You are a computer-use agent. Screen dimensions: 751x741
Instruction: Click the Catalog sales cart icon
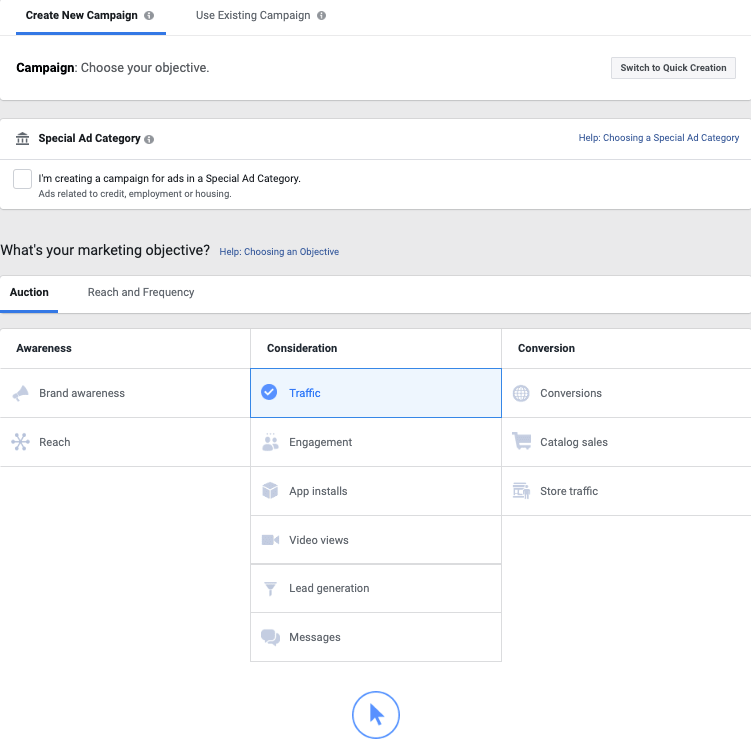(x=521, y=442)
